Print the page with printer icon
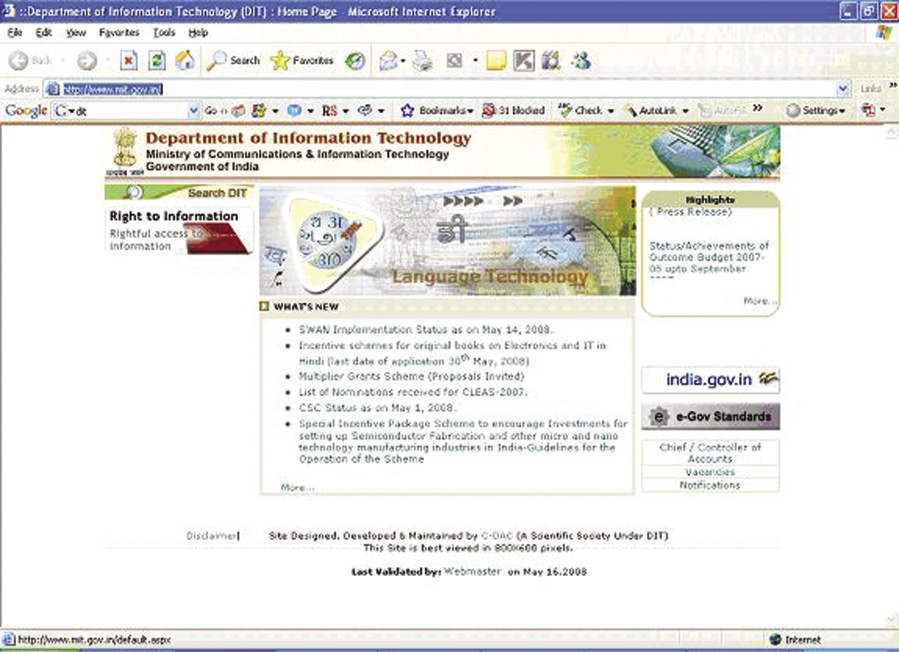Screen dimensions: 899x652 (423, 61)
